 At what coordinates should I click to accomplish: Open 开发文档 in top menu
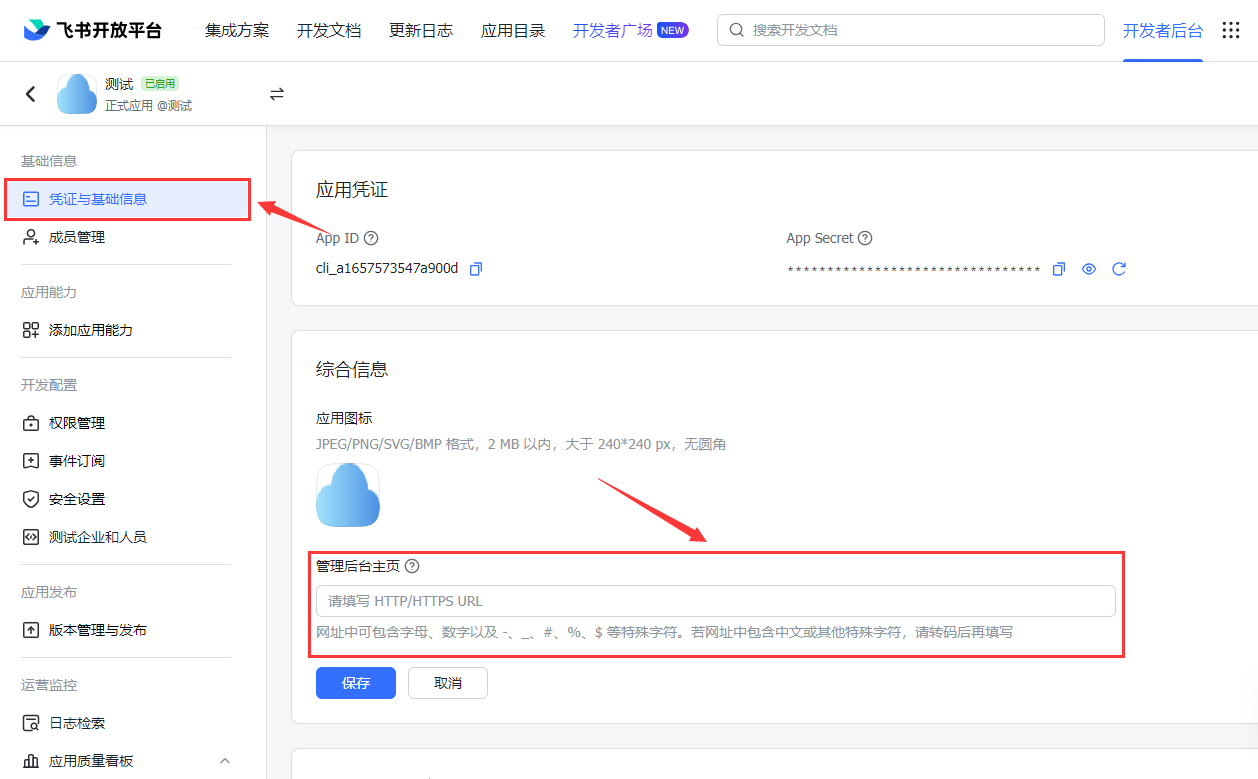[x=329, y=30]
